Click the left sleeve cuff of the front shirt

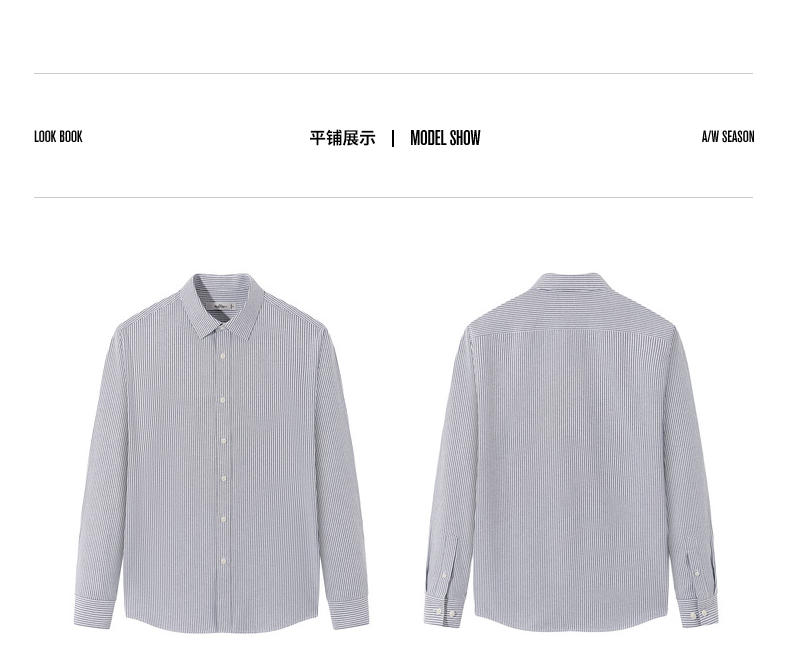pyautogui.click(x=94, y=611)
